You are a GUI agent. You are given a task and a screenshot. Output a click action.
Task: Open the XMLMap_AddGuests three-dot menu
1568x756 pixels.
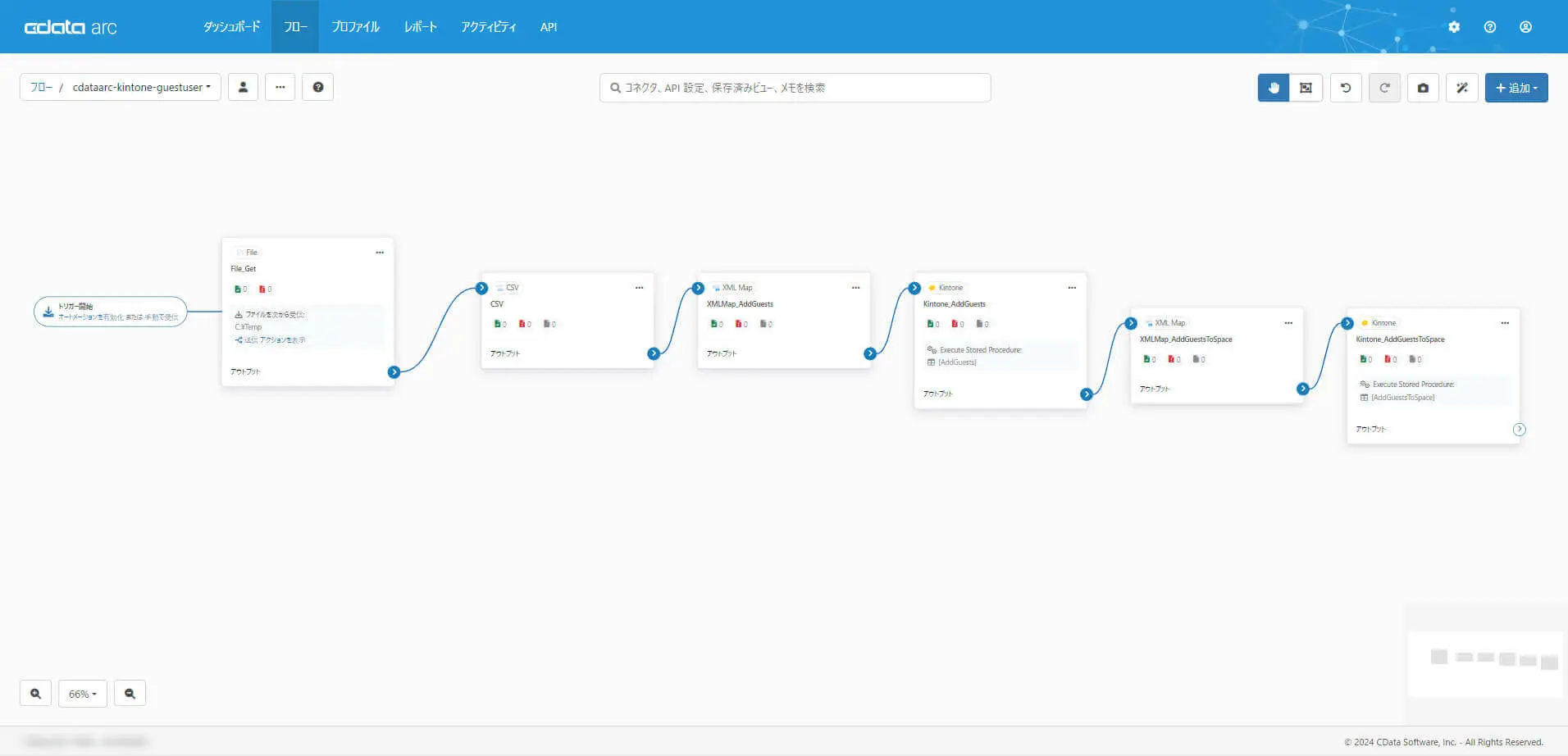pyautogui.click(x=855, y=288)
